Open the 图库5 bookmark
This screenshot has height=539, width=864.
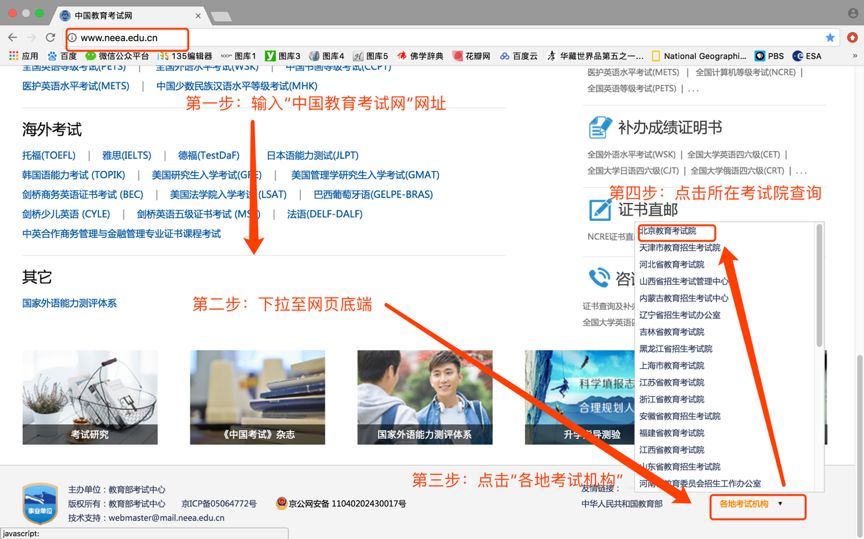(x=371, y=56)
